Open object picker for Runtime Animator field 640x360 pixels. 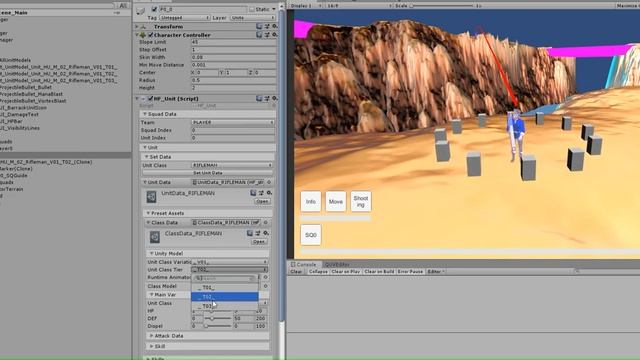pos(265,277)
